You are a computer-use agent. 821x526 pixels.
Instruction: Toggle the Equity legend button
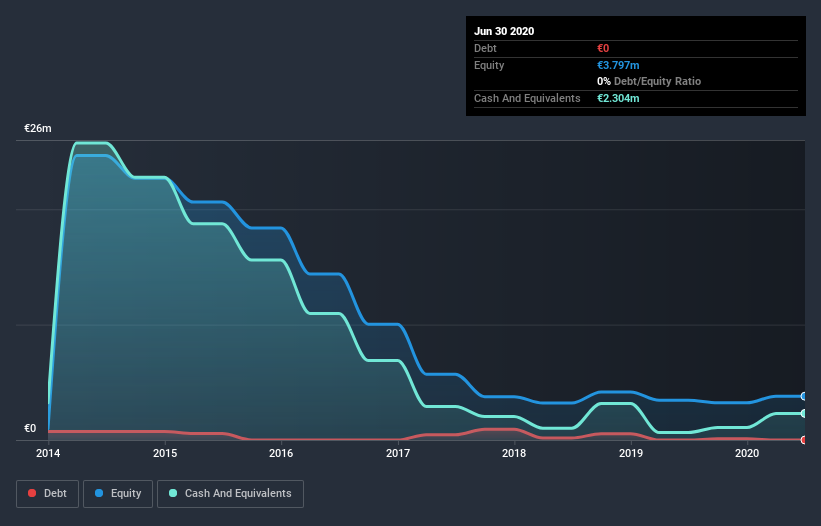(x=118, y=494)
